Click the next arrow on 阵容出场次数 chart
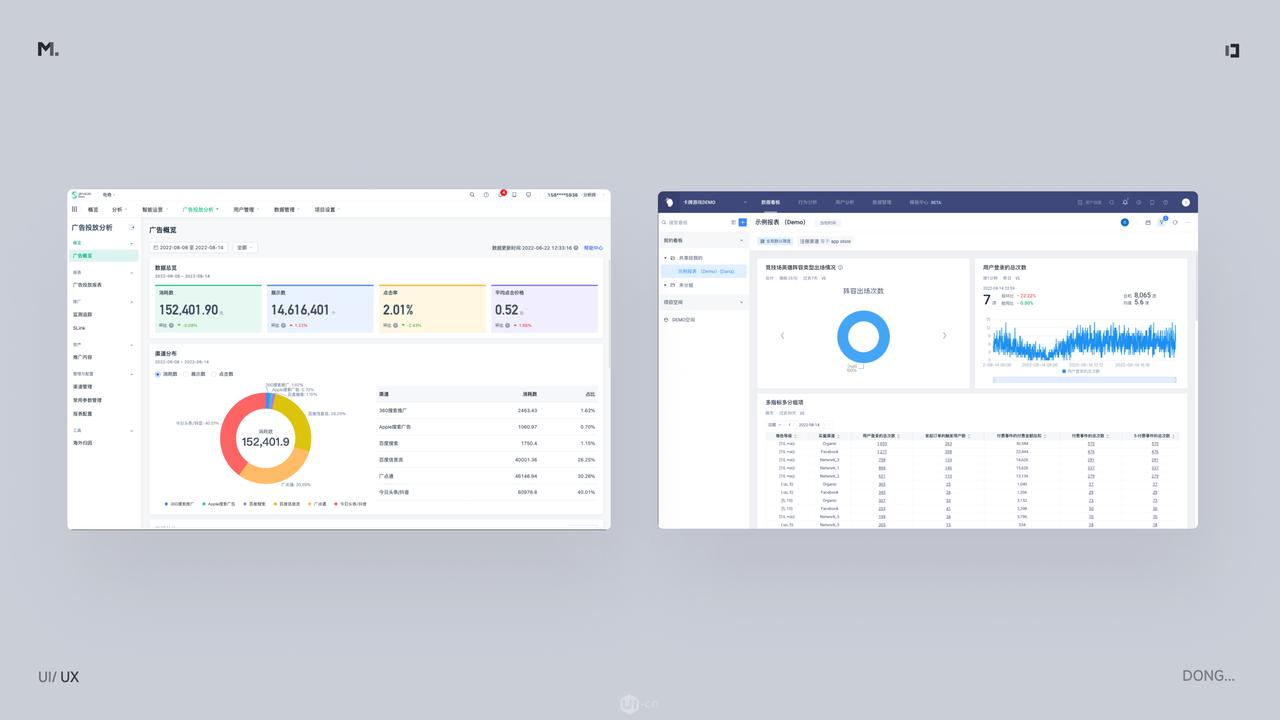 944,336
